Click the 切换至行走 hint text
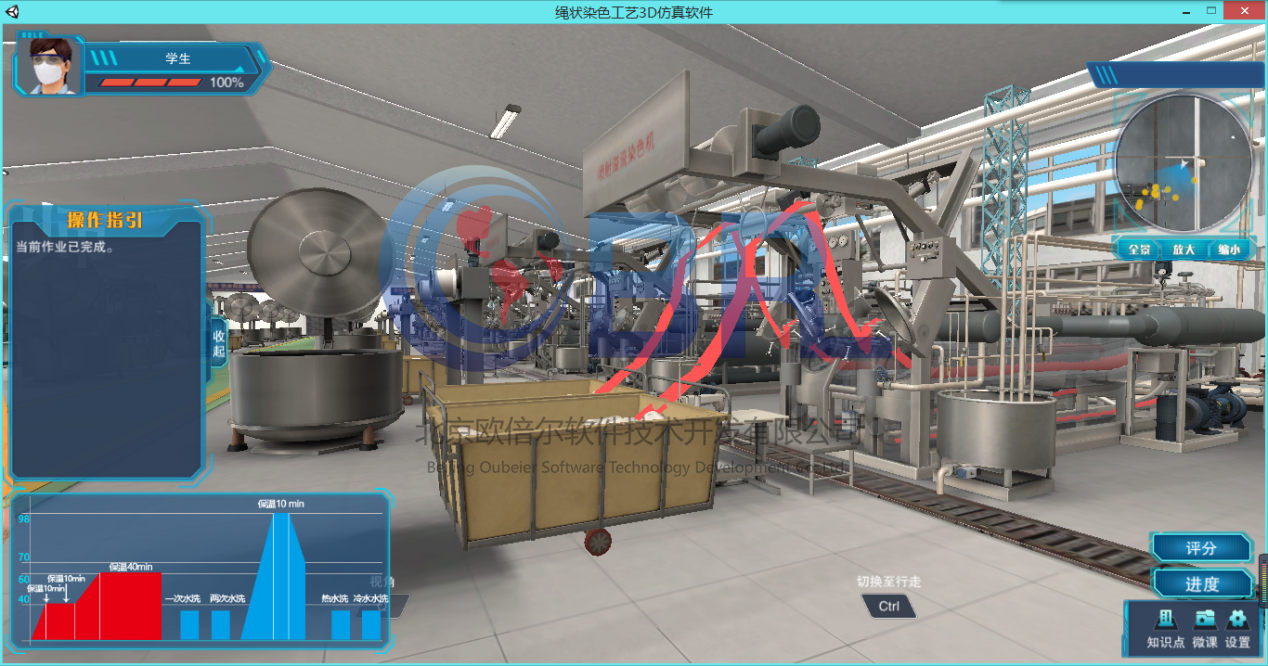Screen dimensions: 1268x666 pyautogui.click(x=888, y=582)
